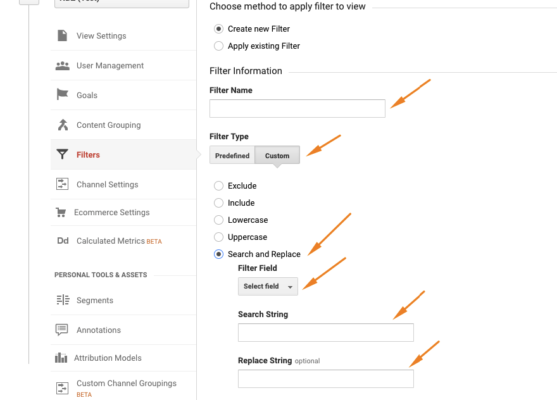Click the User Management people icon

pos(63,66)
